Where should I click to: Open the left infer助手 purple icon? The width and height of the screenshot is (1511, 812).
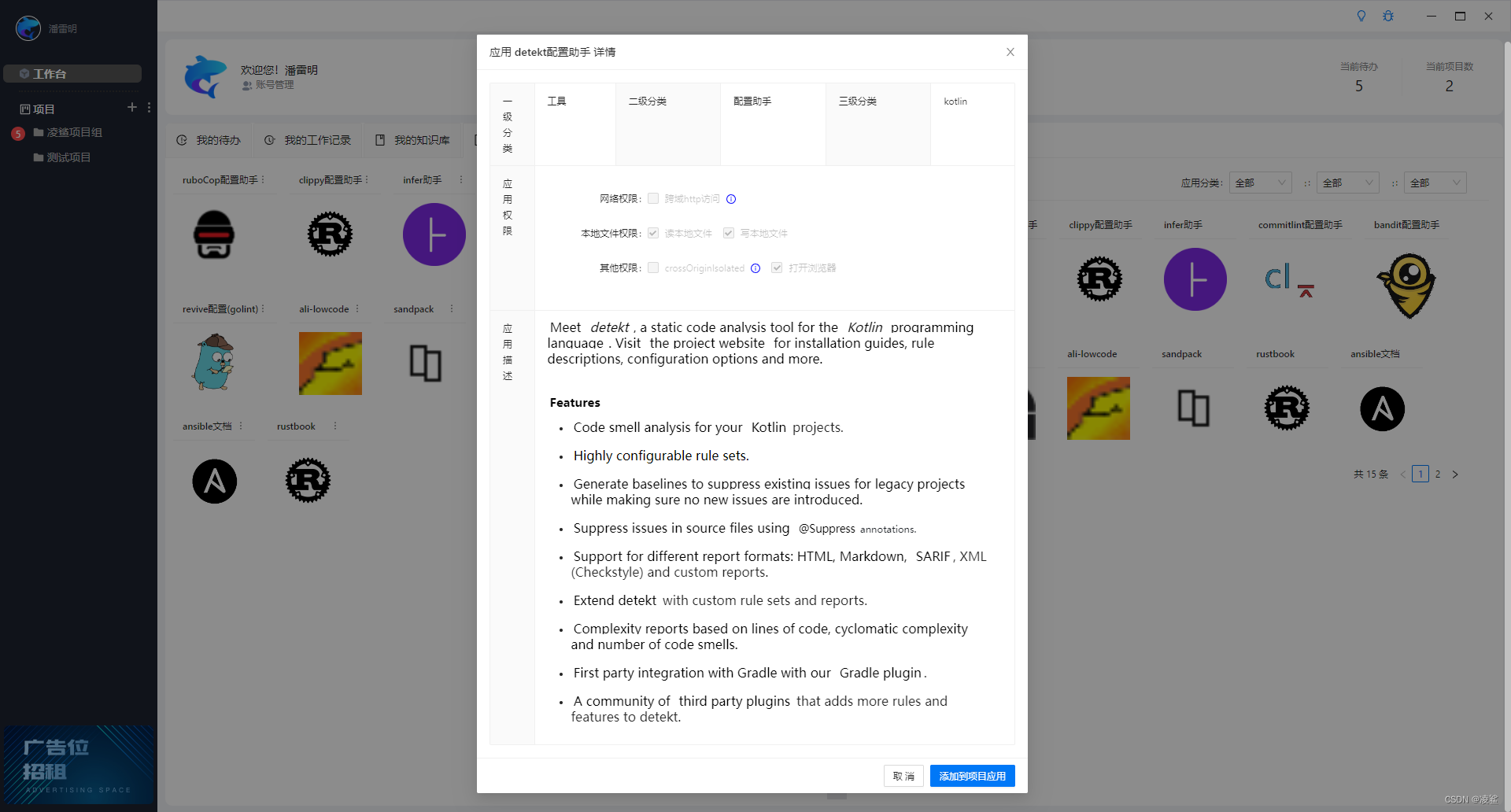[434, 234]
